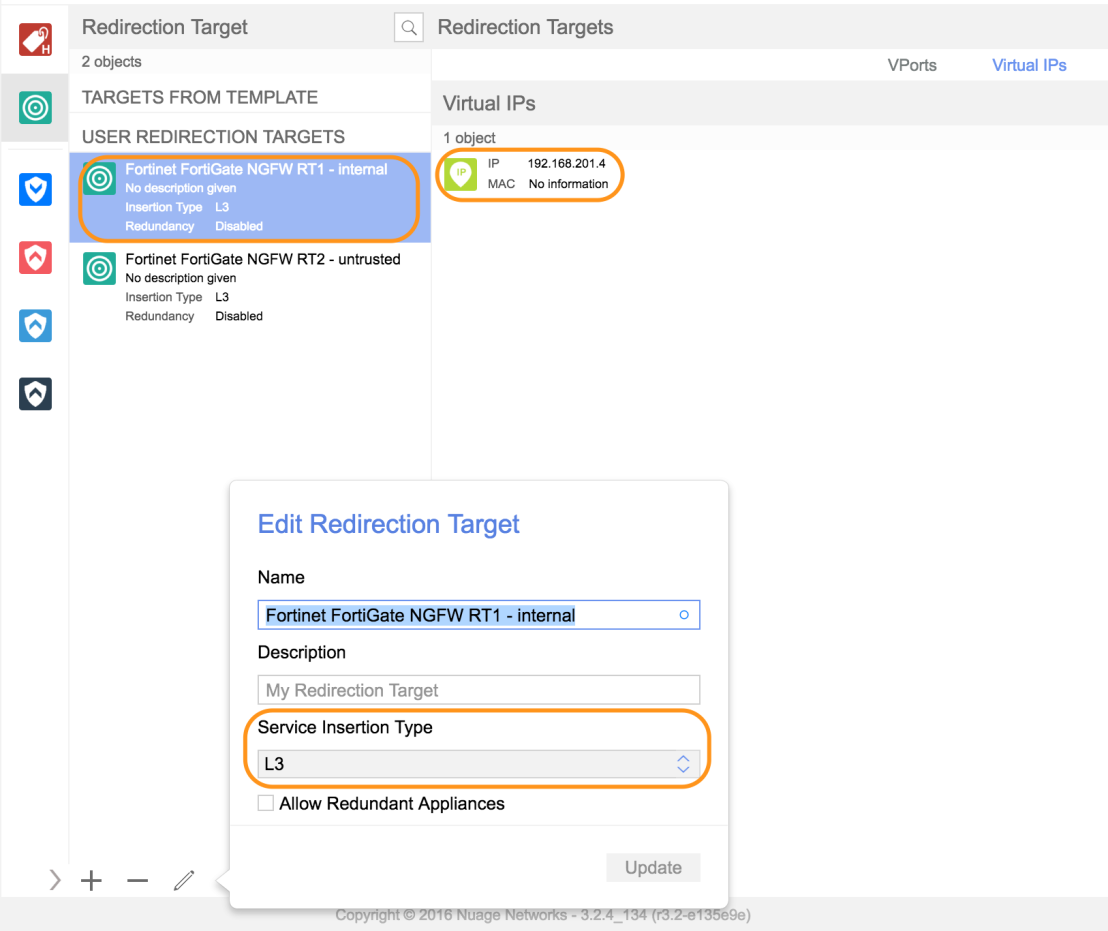Click the MAC "No information" value
1108x931 pixels.
pos(568,184)
